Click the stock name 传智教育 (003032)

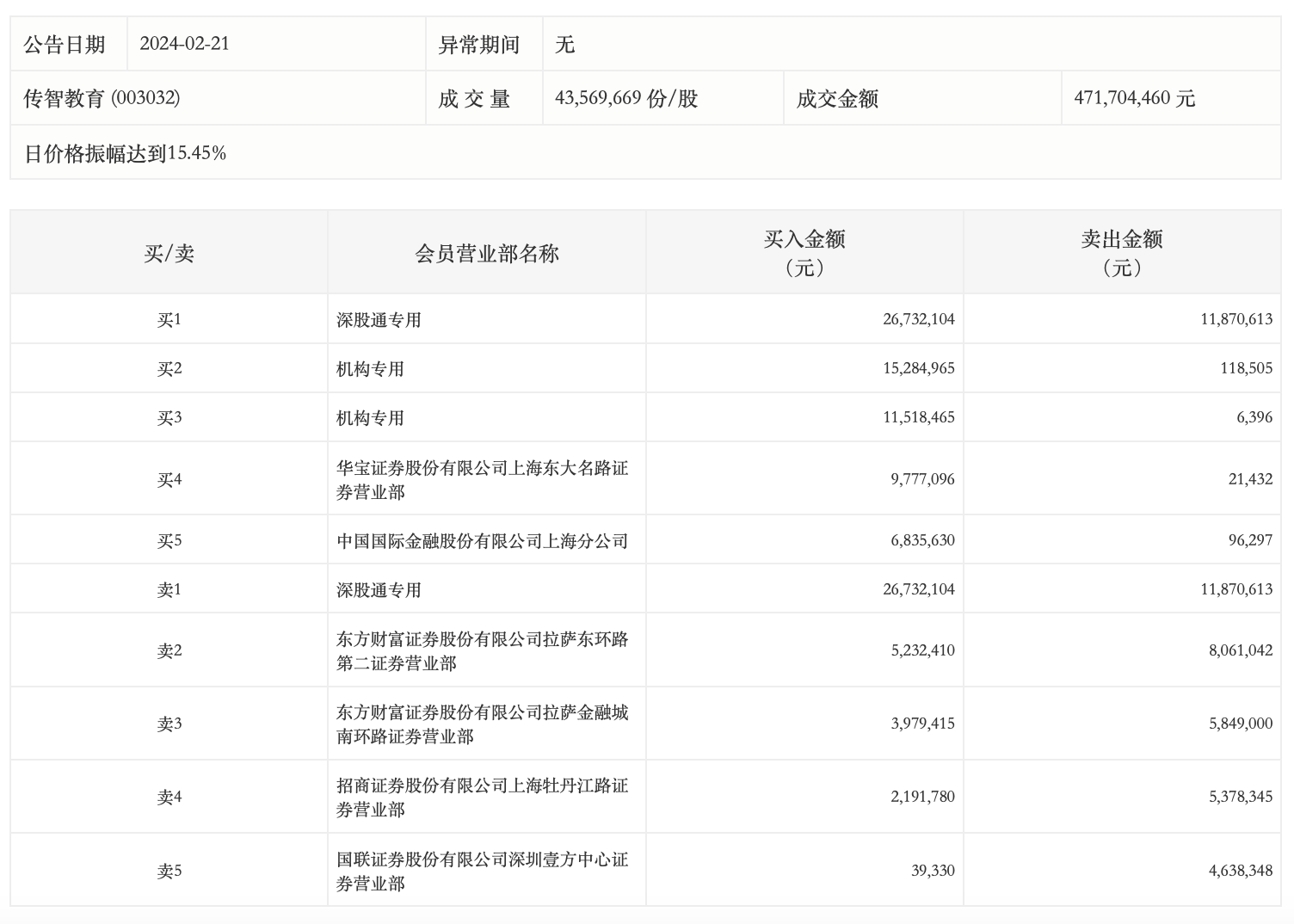(x=102, y=98)
